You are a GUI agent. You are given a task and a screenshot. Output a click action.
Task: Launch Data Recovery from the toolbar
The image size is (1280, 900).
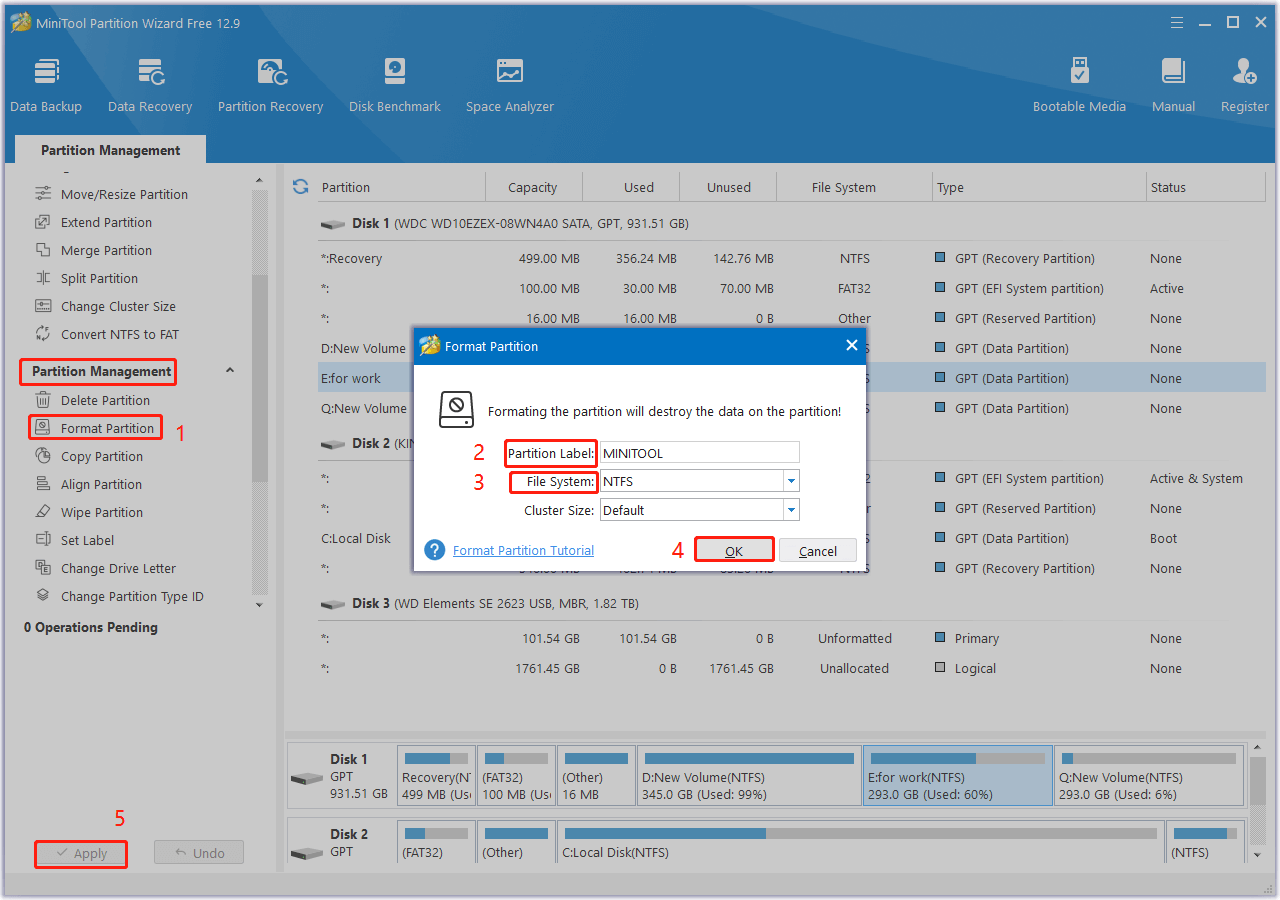click(x=150, y=85)
